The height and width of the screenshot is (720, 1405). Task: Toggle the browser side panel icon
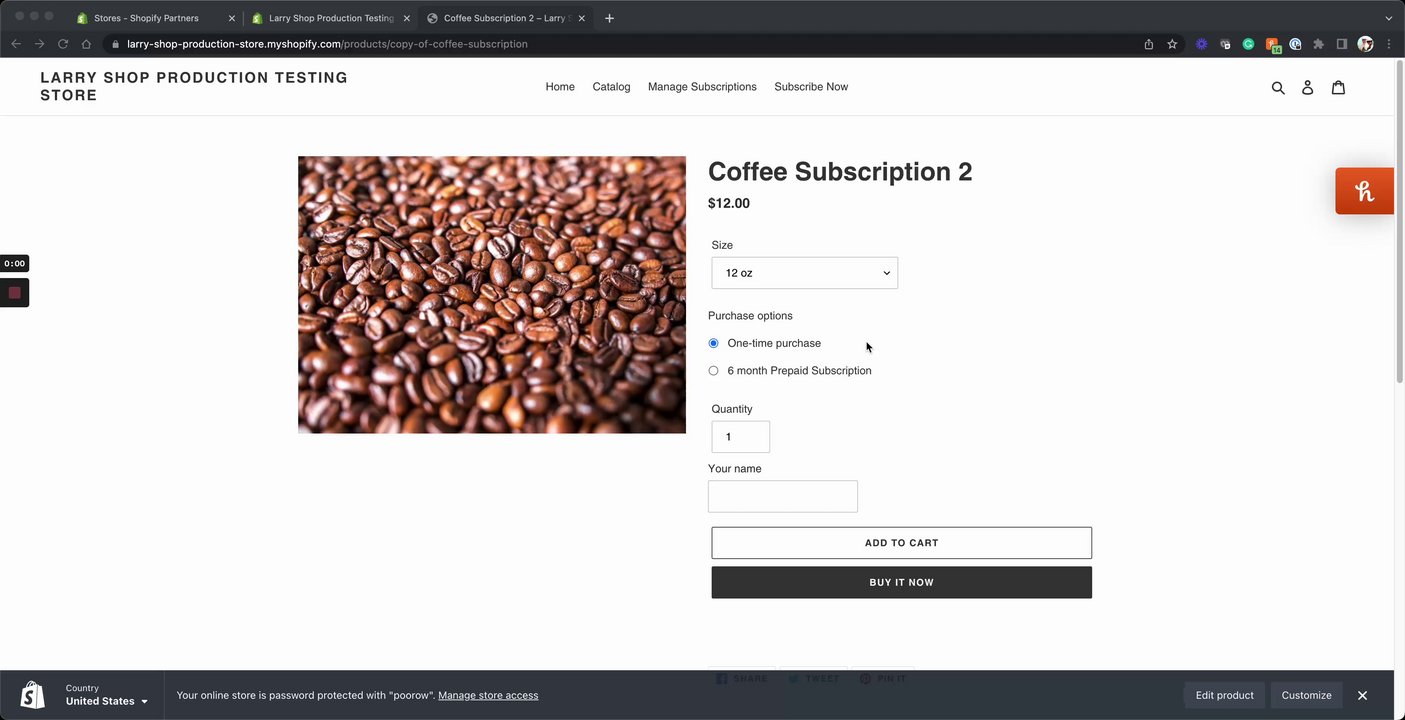click(x=1342, y=44)
